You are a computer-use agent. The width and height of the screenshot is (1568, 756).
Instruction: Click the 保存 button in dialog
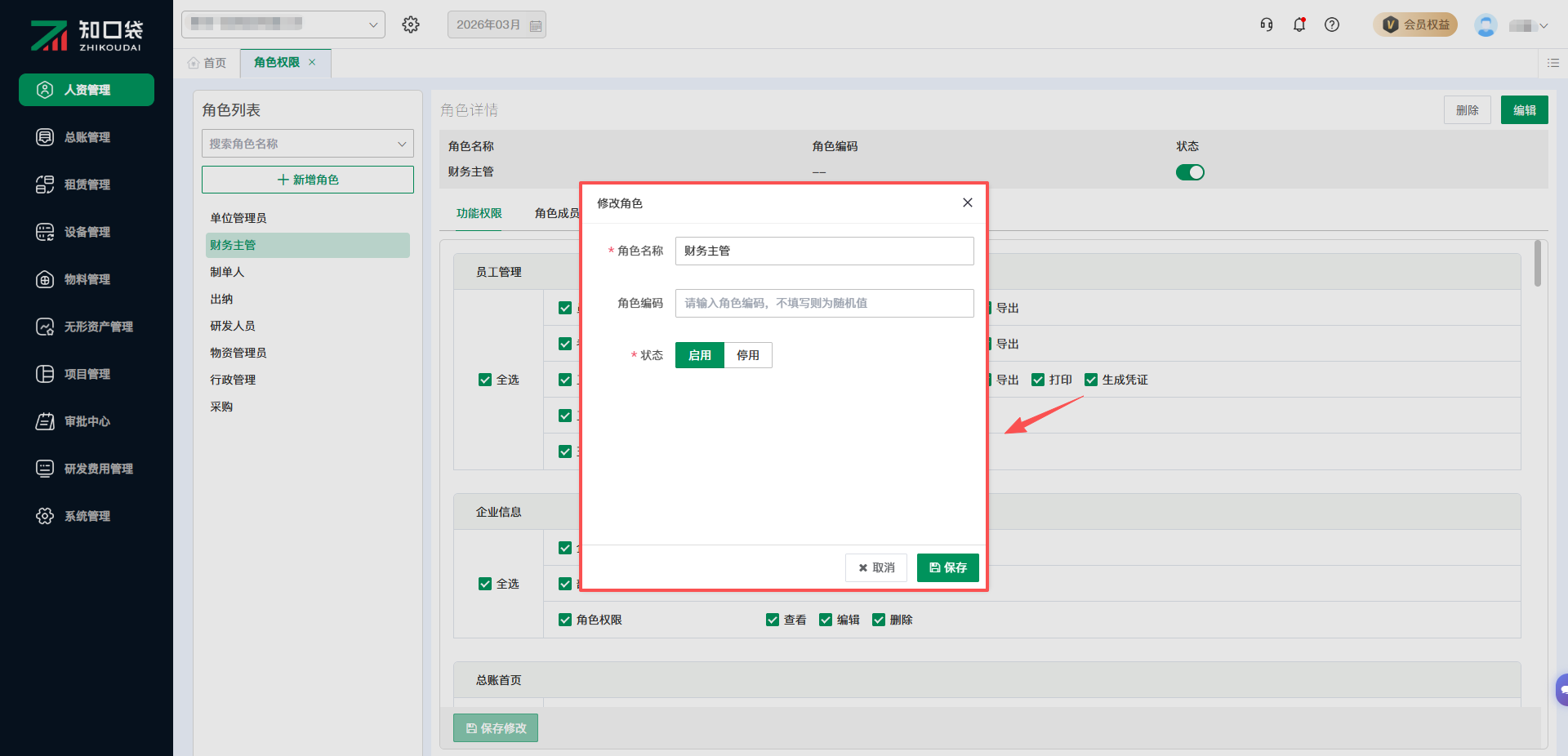click(948, 567)
